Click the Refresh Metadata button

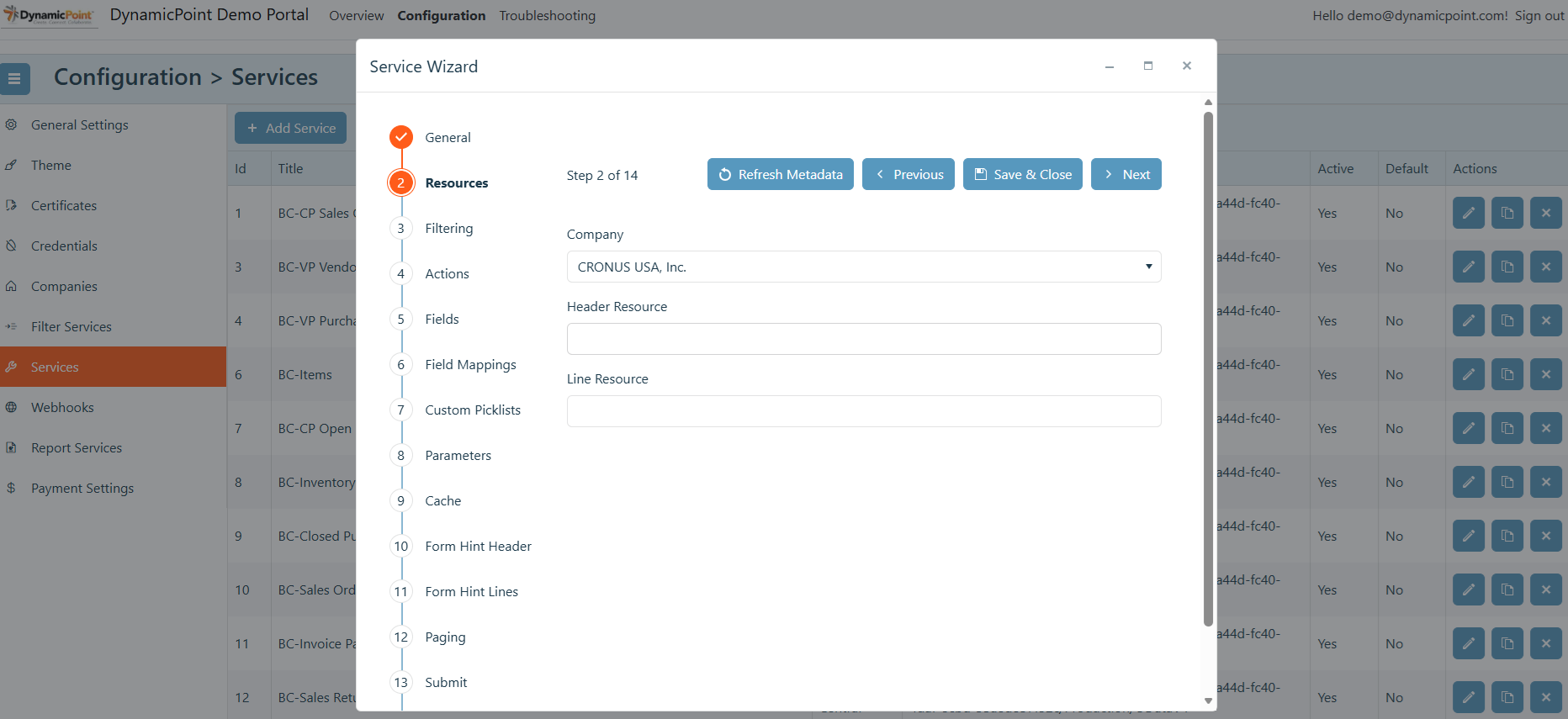781,174
